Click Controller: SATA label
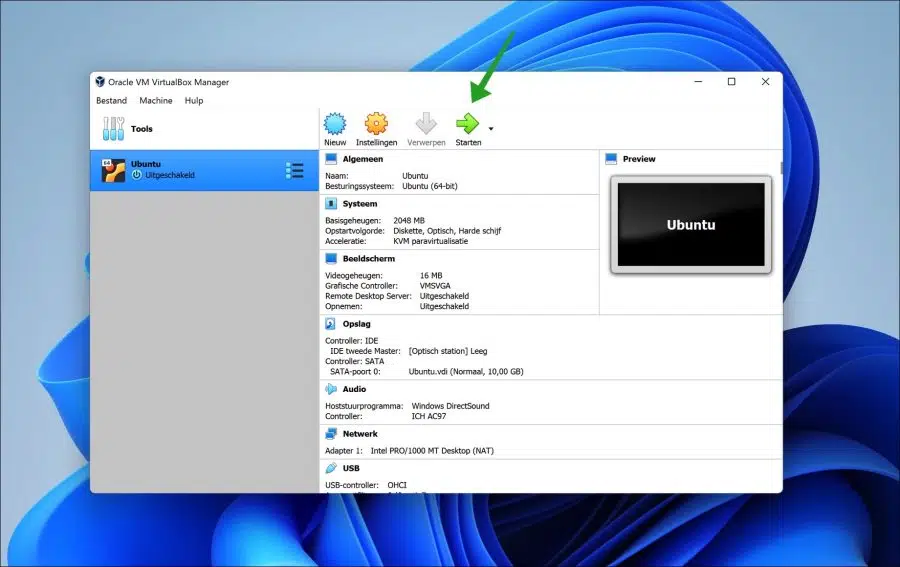The image size is (900, 567). pyautogui.click(x=354, y=362)
